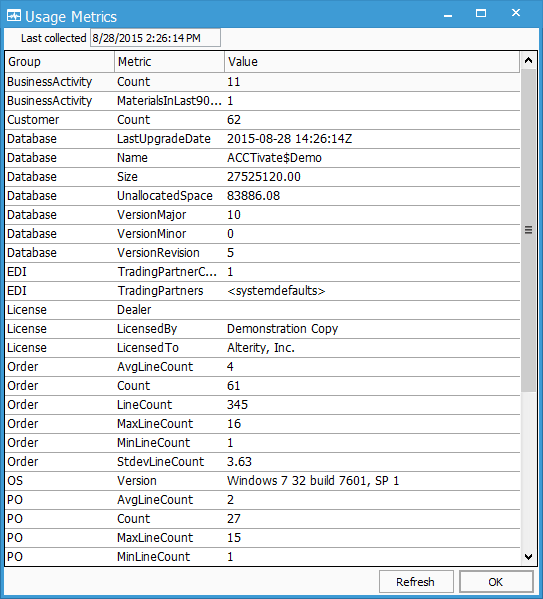Maximize the Usage Metrics window
543x599 pixels.
[481, 13]
